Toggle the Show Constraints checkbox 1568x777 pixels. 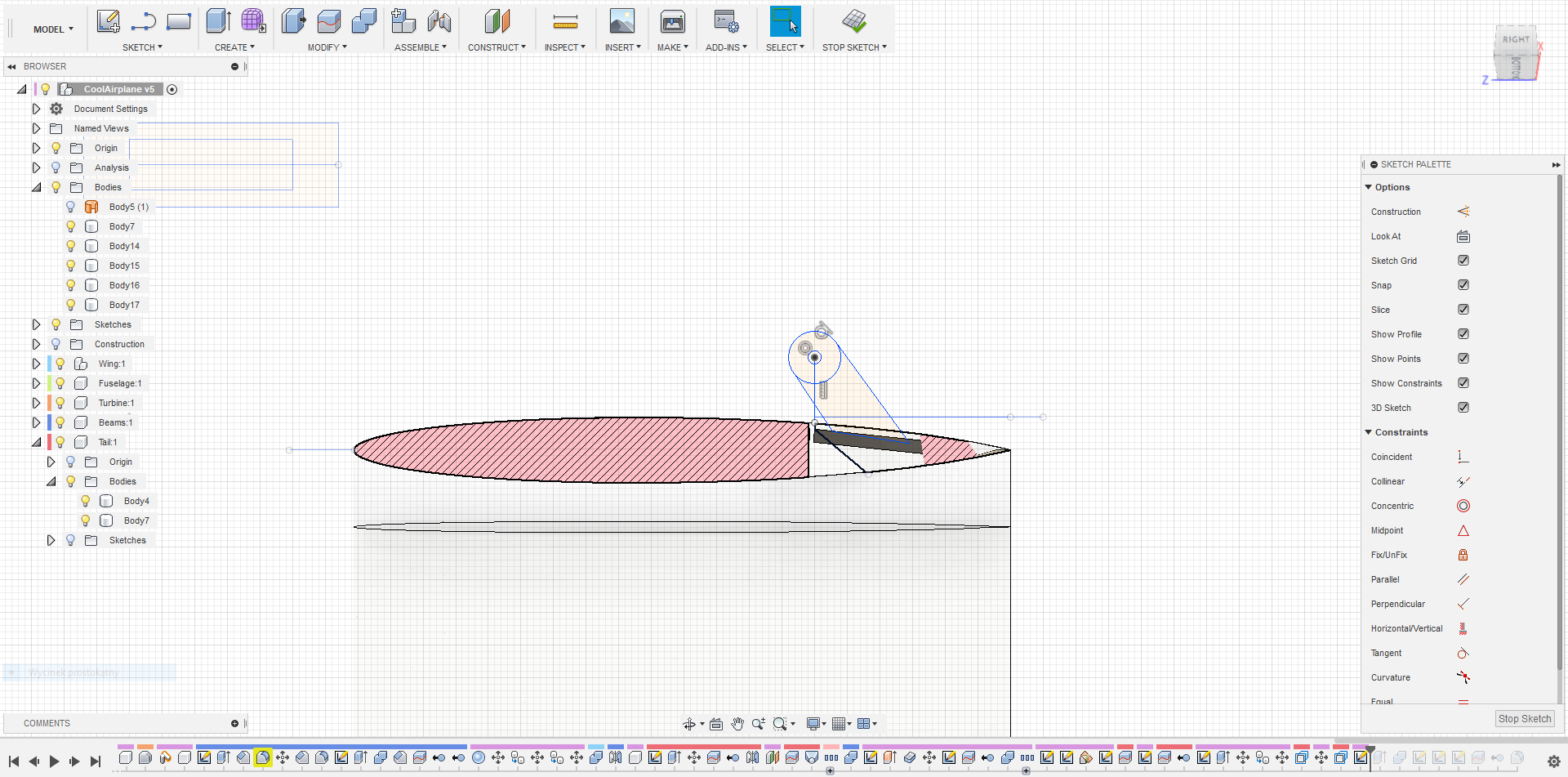point(1463,383)
